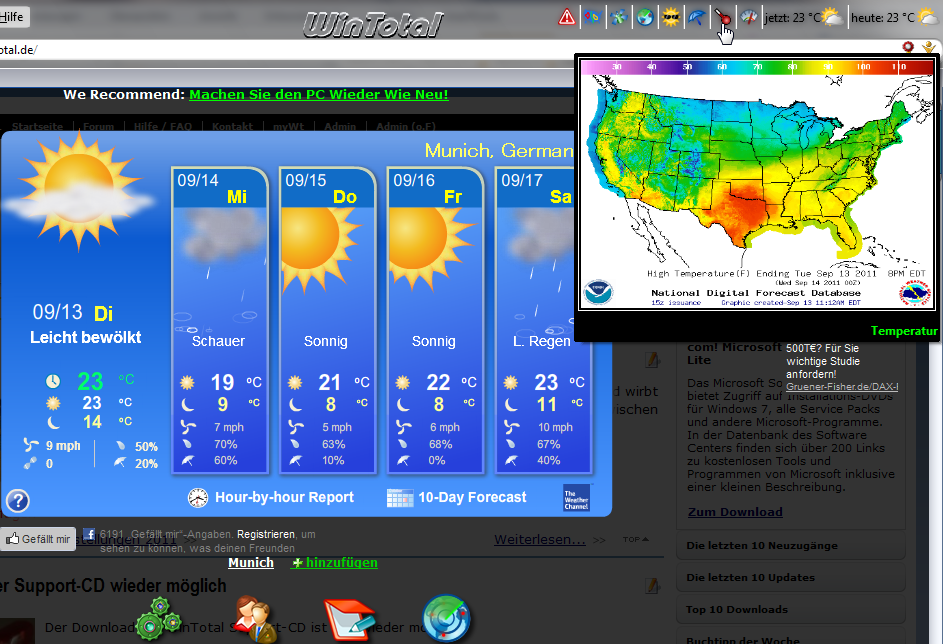
Task: Click the 'Leicht bewölkt' condition text
Action: [85, 337]
